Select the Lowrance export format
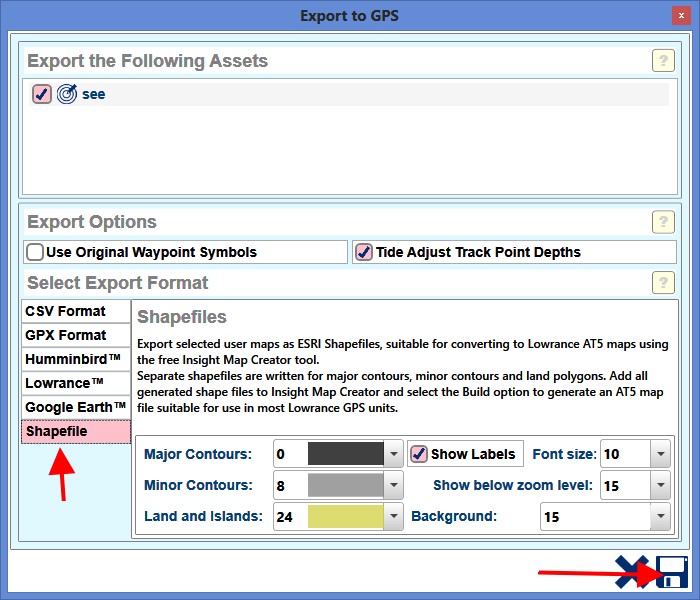This screenshot has height=600, width=700. (76, 383)
